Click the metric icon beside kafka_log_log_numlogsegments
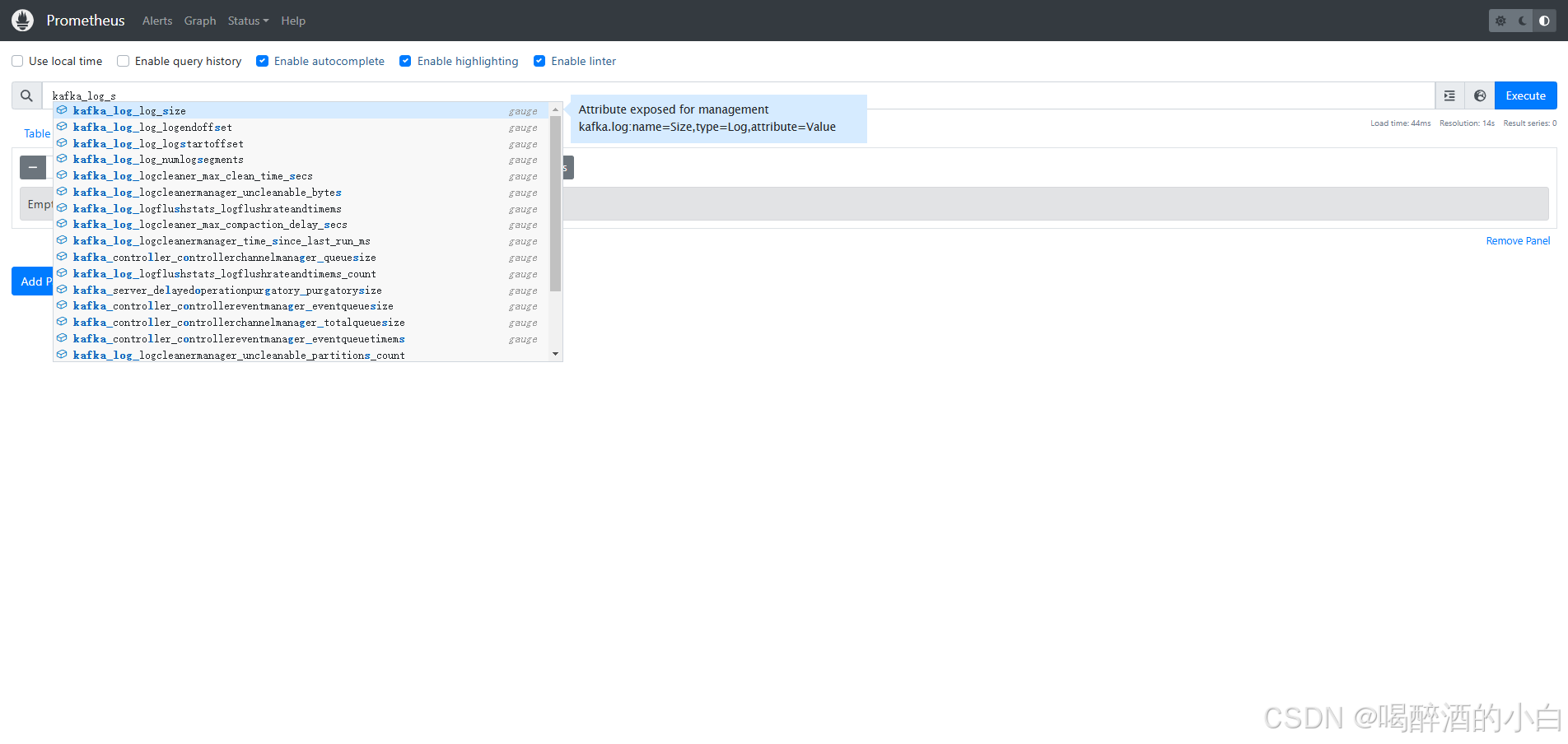Screen dimensions: 1568x744 click(x=62, y=159)
